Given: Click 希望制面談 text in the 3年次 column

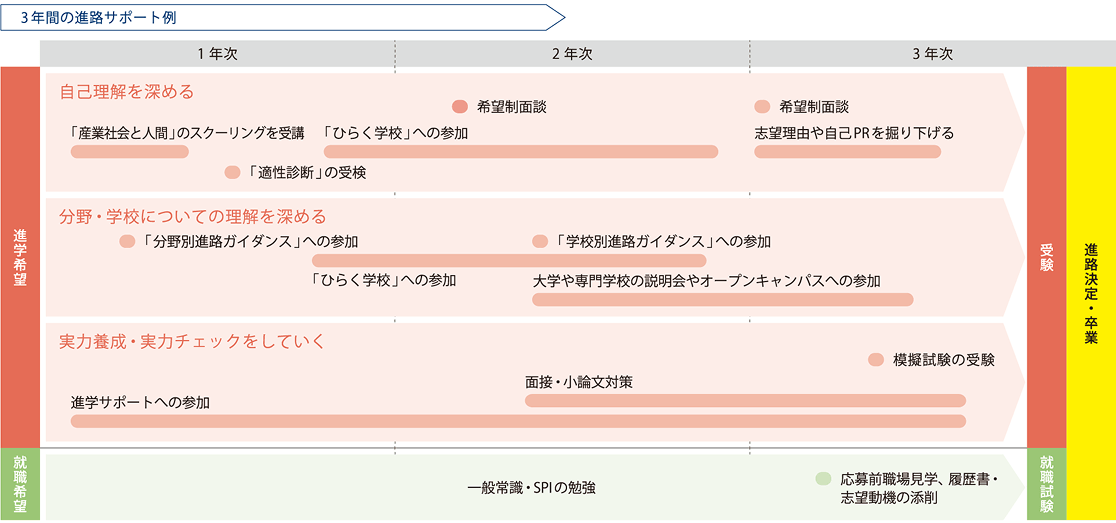Looking at the screenshot, I should point(814,107).
